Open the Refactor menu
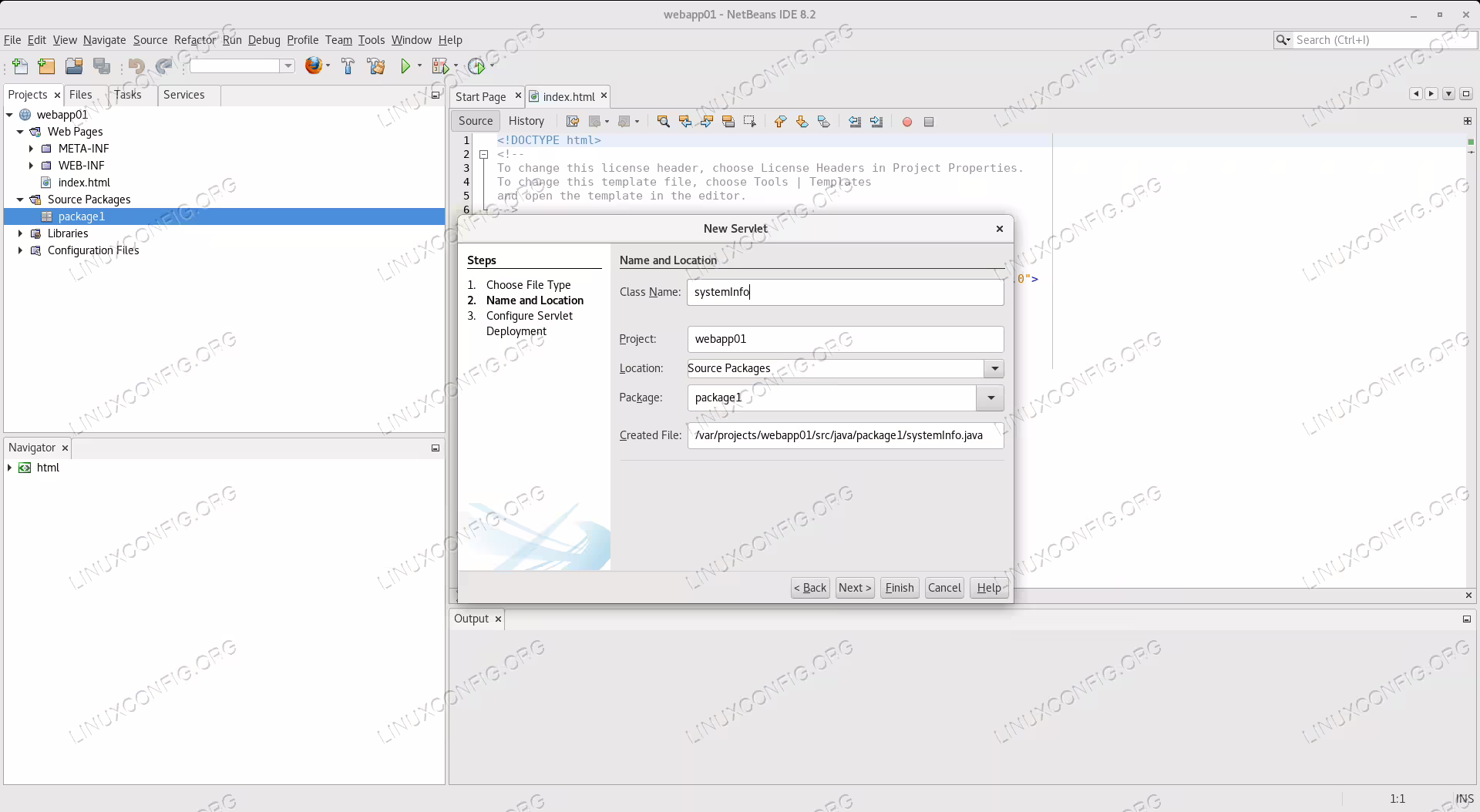The image size is (1480, 812). [x=195, y=40]
